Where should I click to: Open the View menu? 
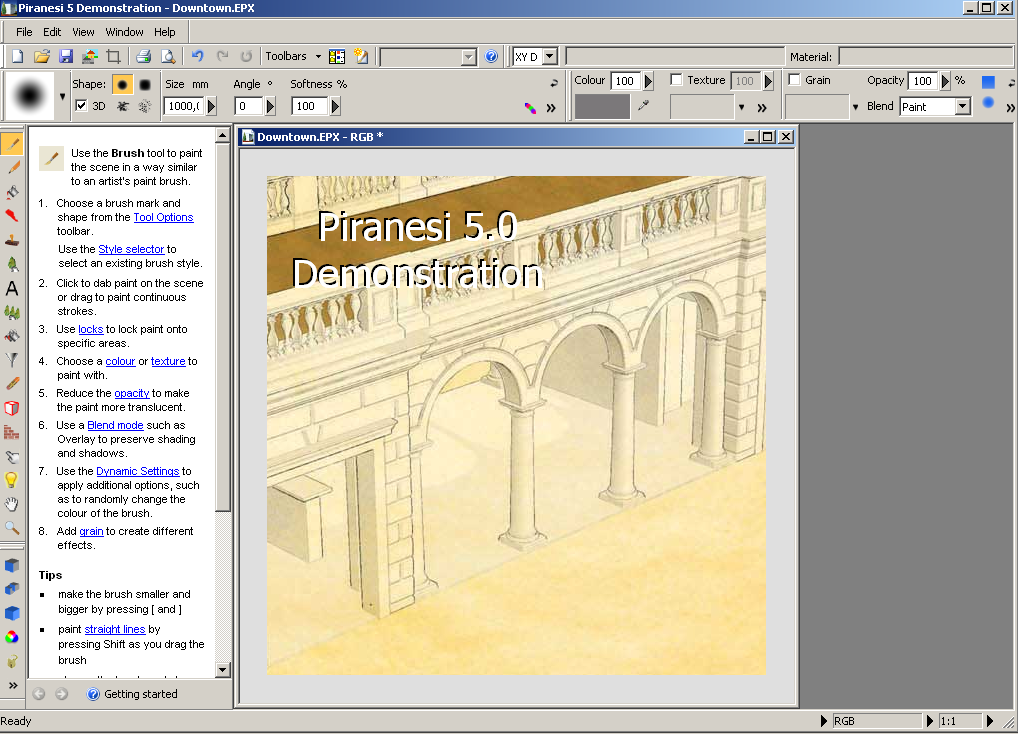point(83,32)
